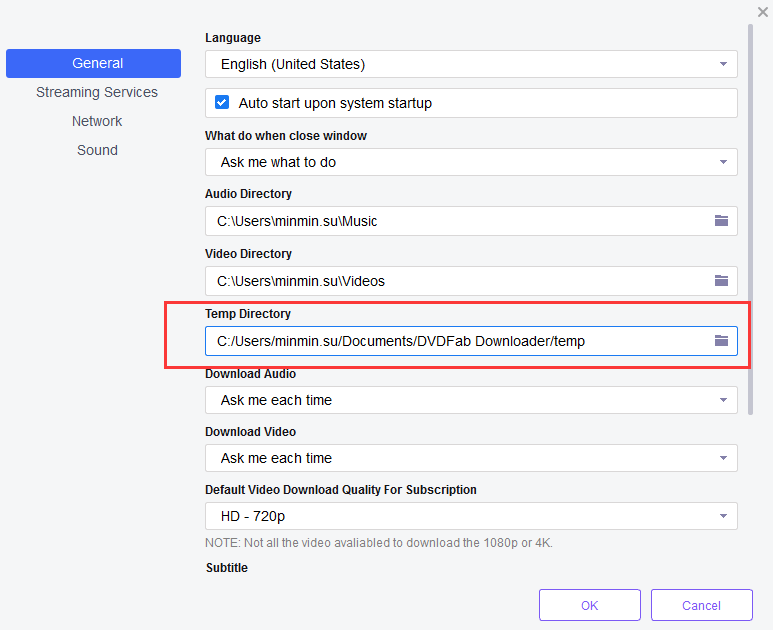Open Video Directory folder browse icon

click(721, 281)
